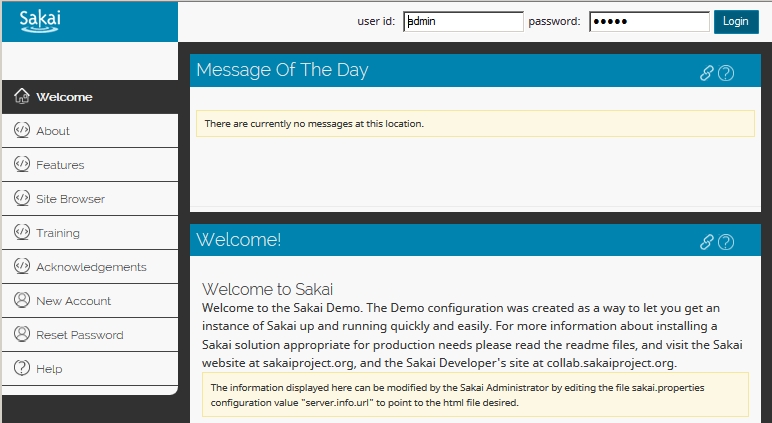Go to the About page
Image resolution: width=772 pixels, height=423 pixels.
coord(53,131)
